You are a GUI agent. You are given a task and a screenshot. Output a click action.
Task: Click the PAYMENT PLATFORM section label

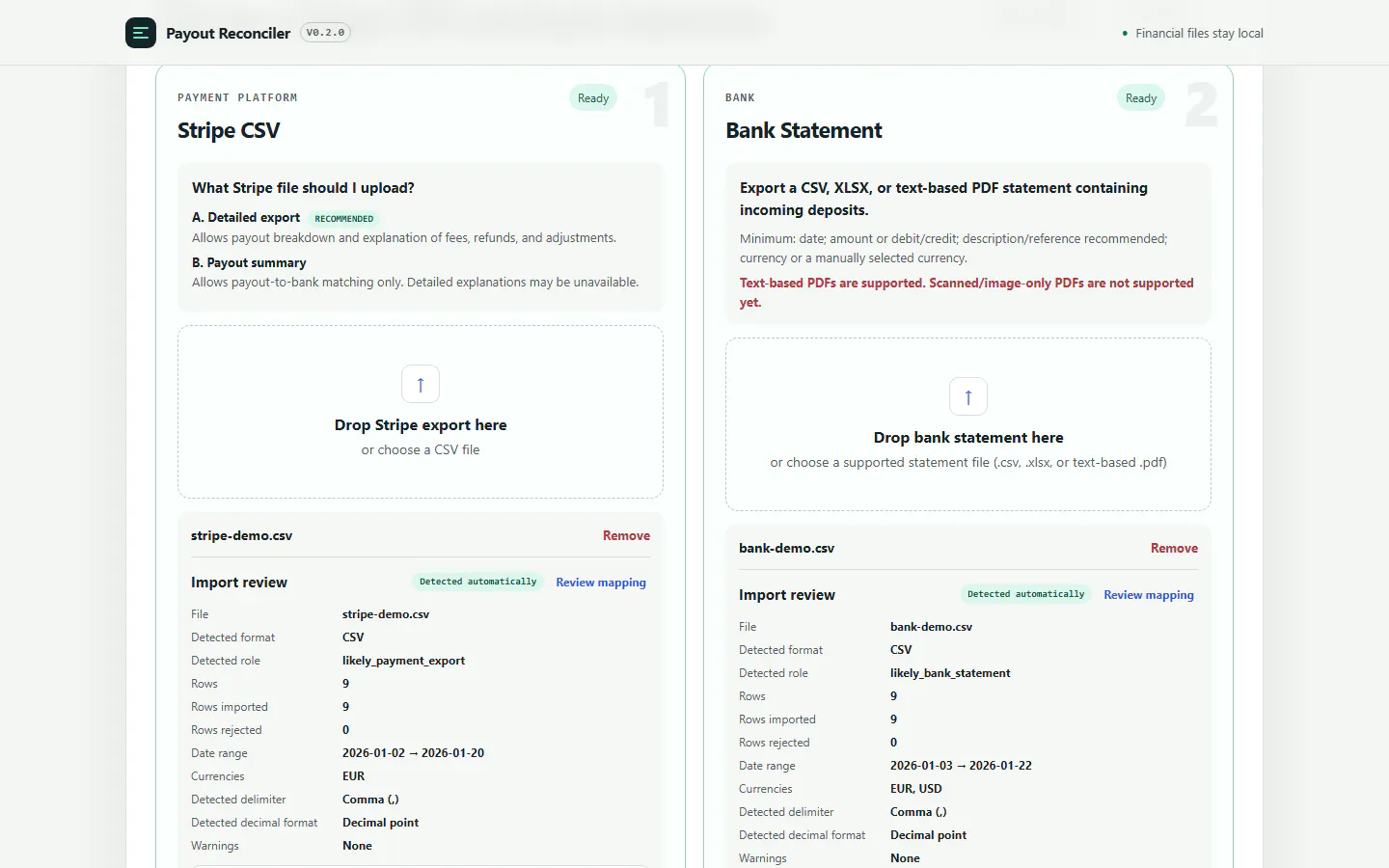[237, 97]
